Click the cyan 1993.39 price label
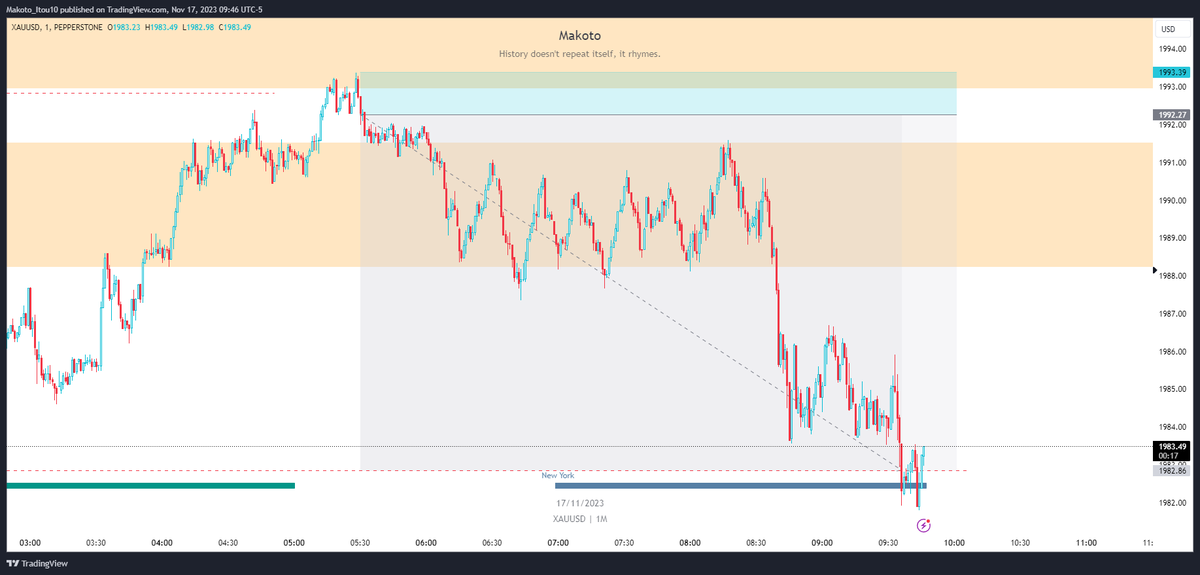Viewport: 1200px width, 575px height. click(1171, 73)
